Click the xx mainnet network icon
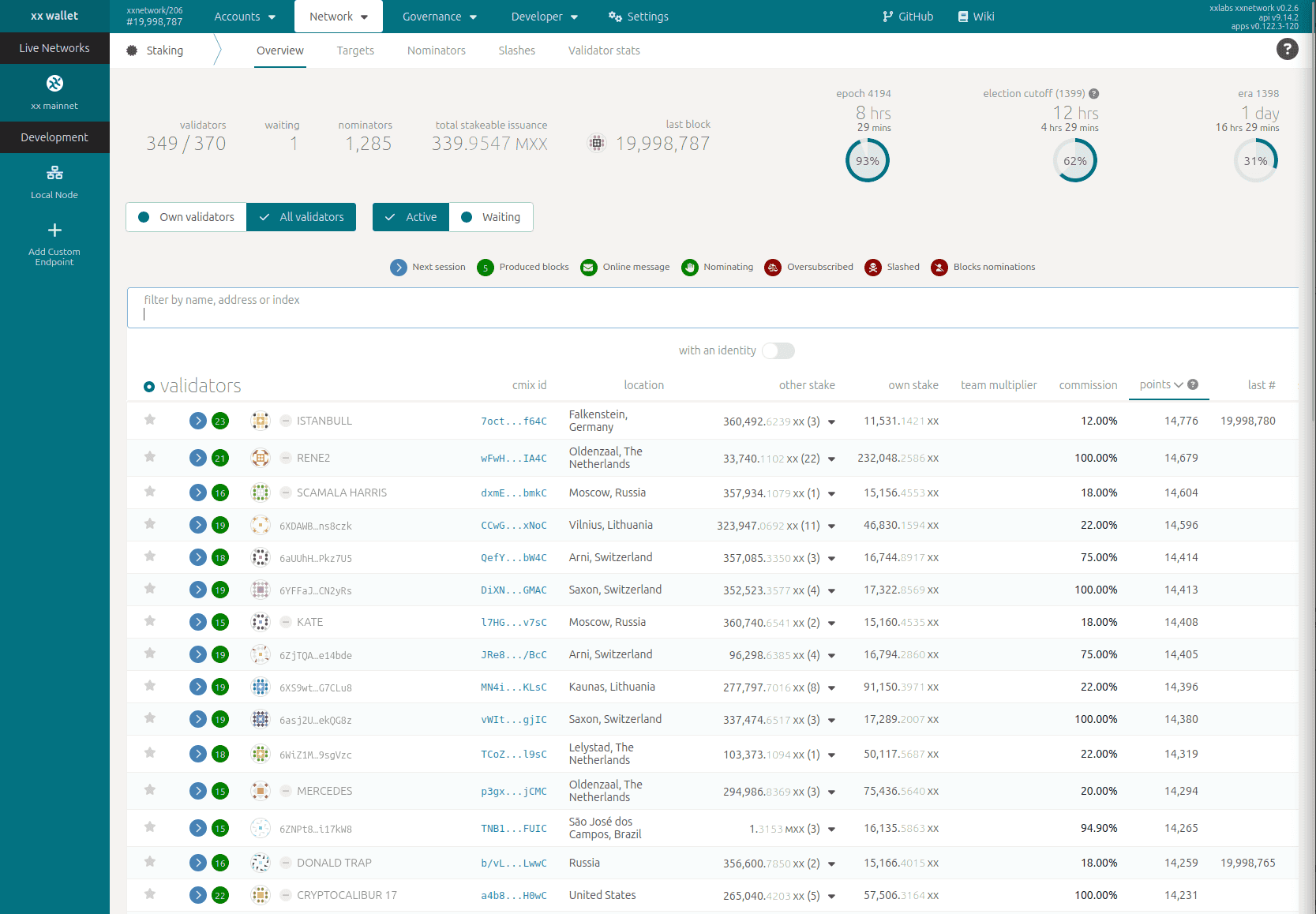1316x914 pixels. [54, 84]
